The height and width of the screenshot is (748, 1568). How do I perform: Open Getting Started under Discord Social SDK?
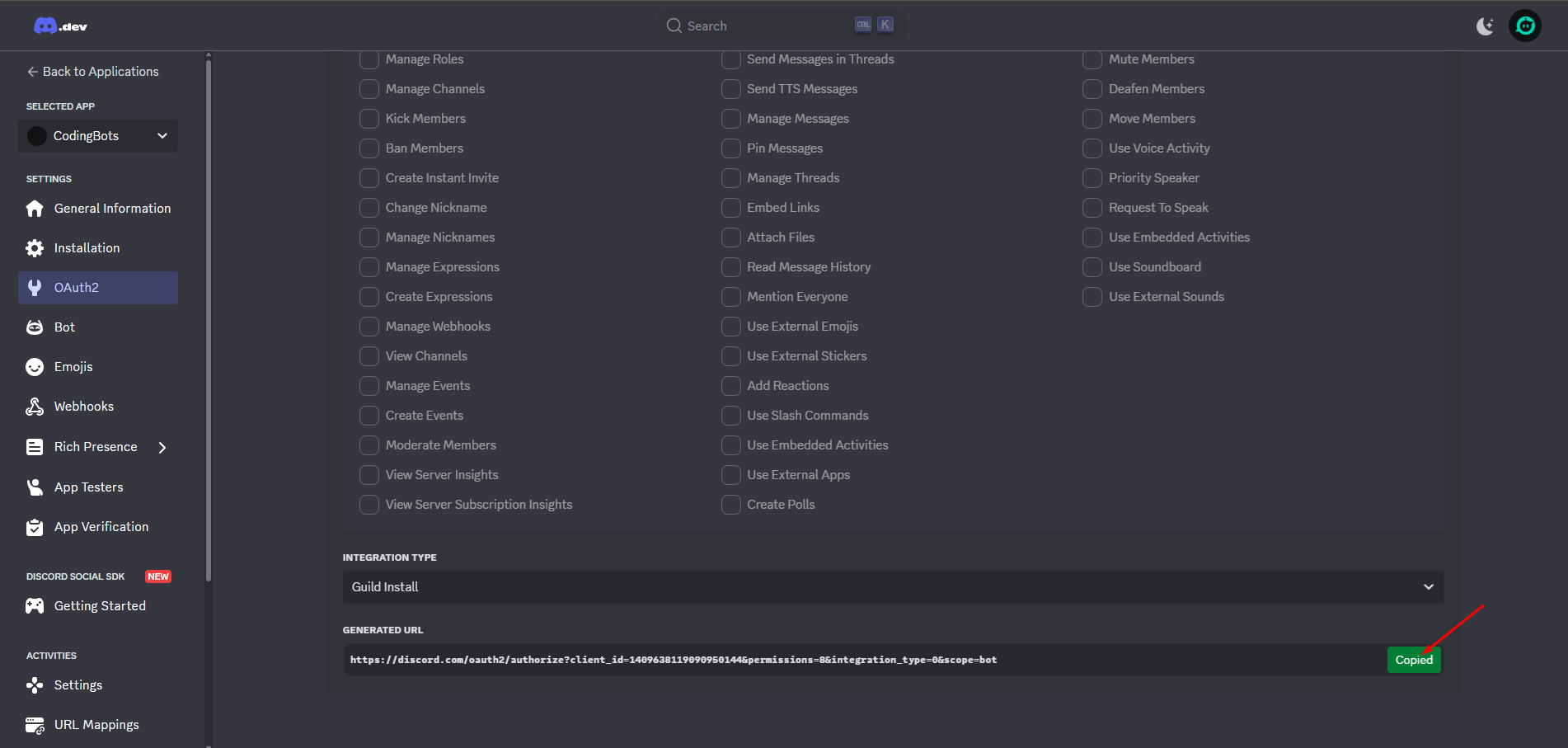pyautogui.click(x=98, y=606)
